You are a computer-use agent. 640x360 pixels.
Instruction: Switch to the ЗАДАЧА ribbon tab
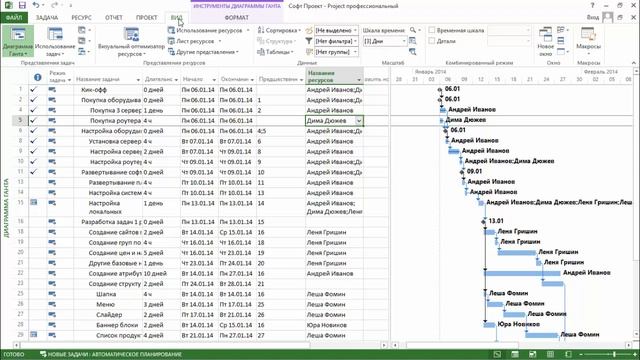(47, 18)
